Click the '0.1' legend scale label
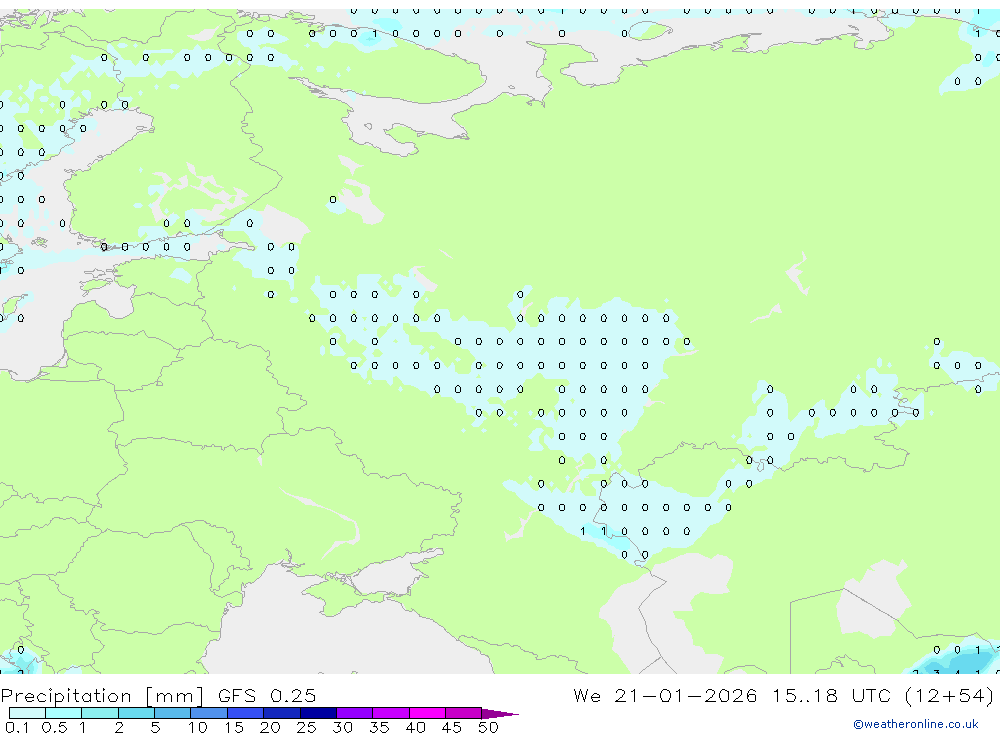 pos(17,727)
